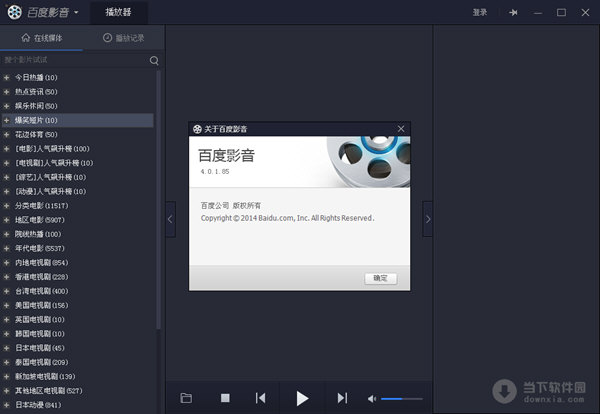Expand the [综艺]人气飙升榜 (10) node
This screenshot has width=600, height=414.
pos(7,177)
